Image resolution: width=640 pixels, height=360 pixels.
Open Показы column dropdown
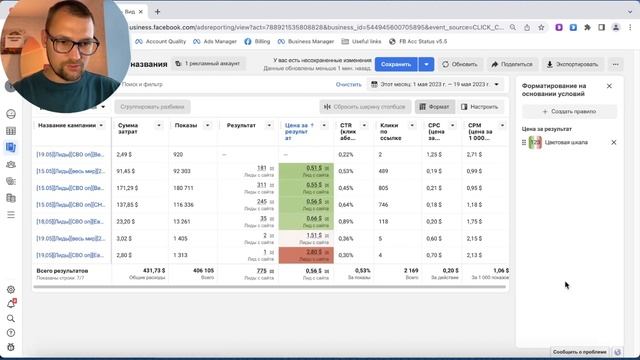[207, 125]
